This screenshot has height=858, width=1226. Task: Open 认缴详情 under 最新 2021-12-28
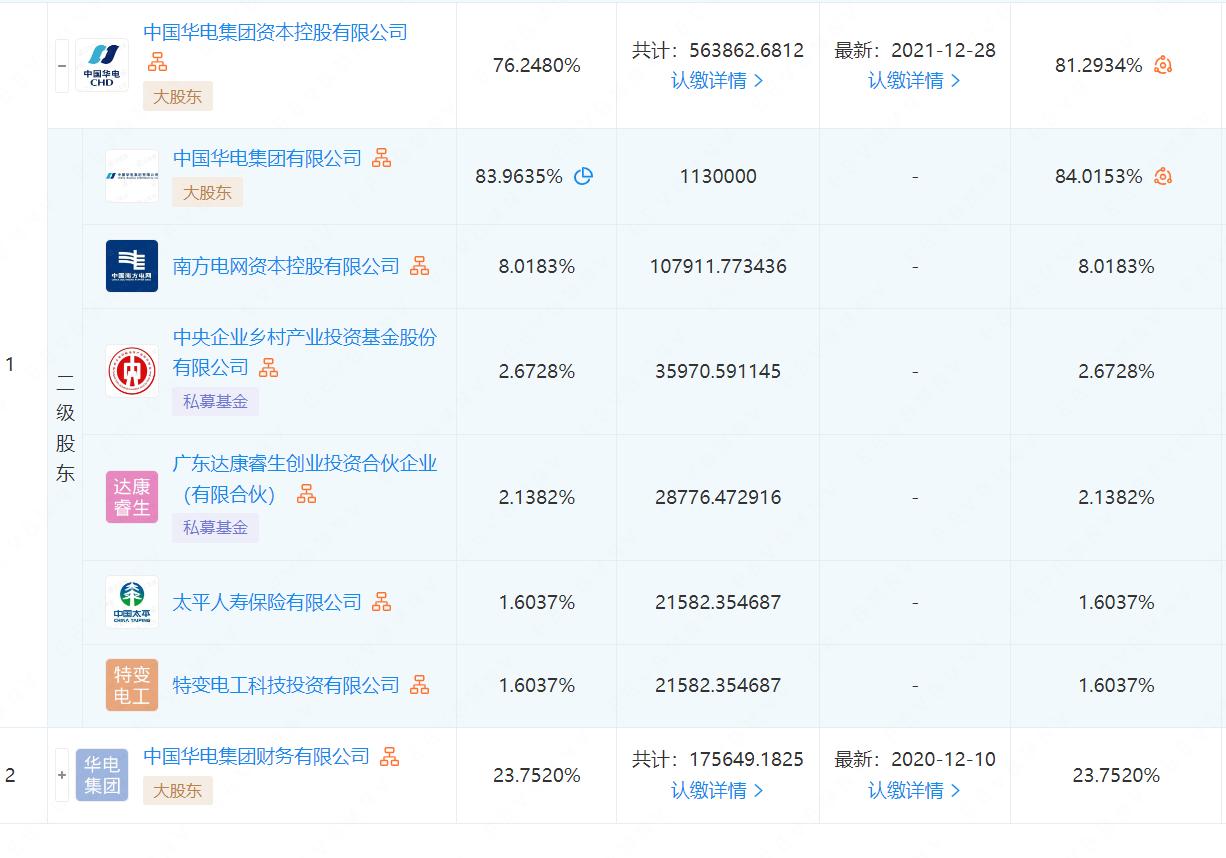tap(912, 80)
